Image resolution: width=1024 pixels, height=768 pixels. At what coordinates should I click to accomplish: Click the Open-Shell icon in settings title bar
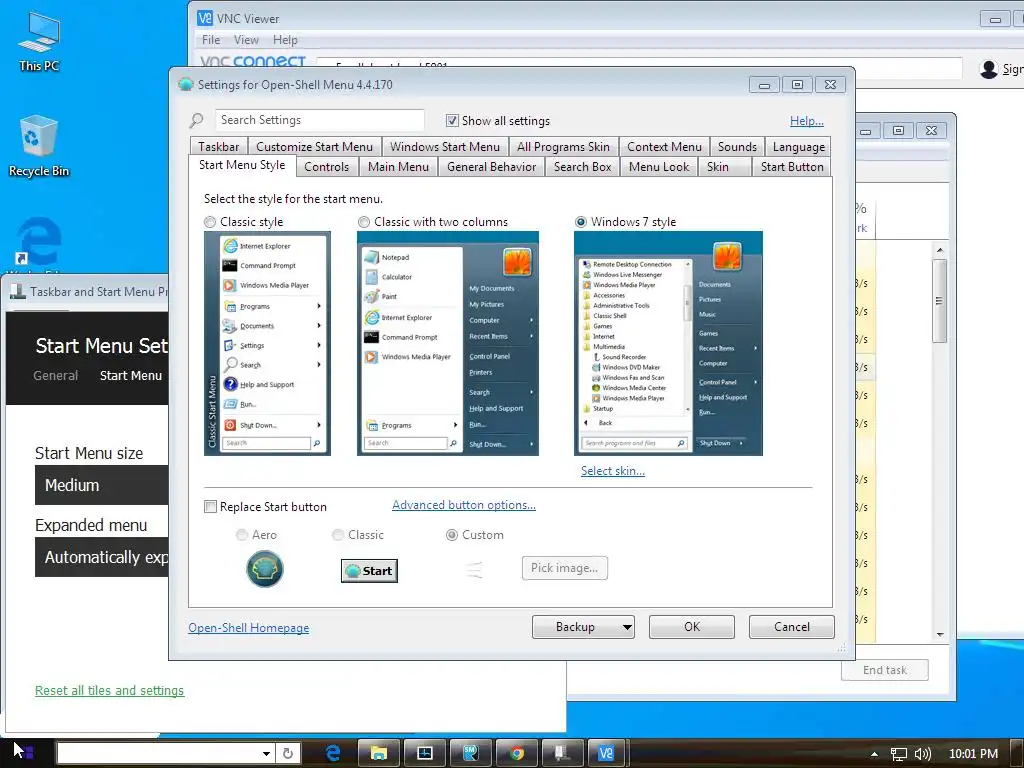[185, 84]
